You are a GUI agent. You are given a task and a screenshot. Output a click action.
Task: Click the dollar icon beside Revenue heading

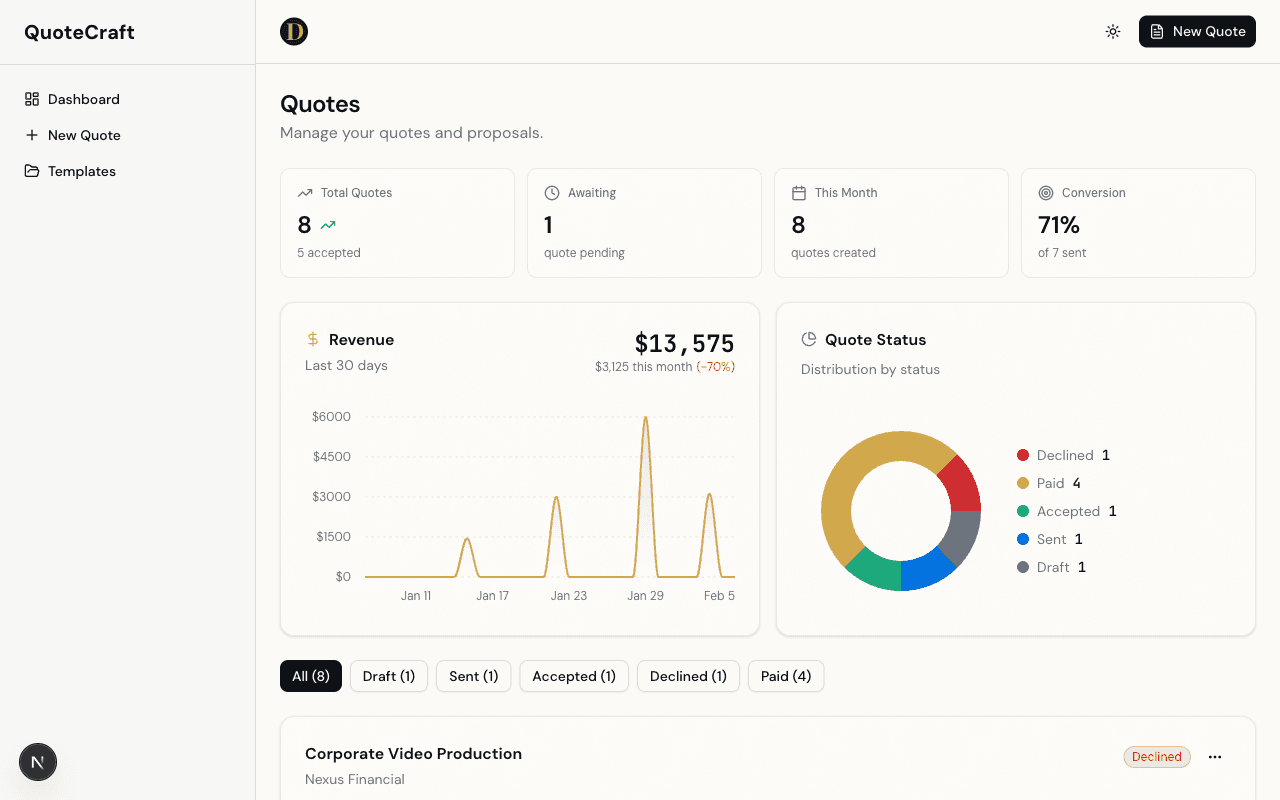coord(311,339)
